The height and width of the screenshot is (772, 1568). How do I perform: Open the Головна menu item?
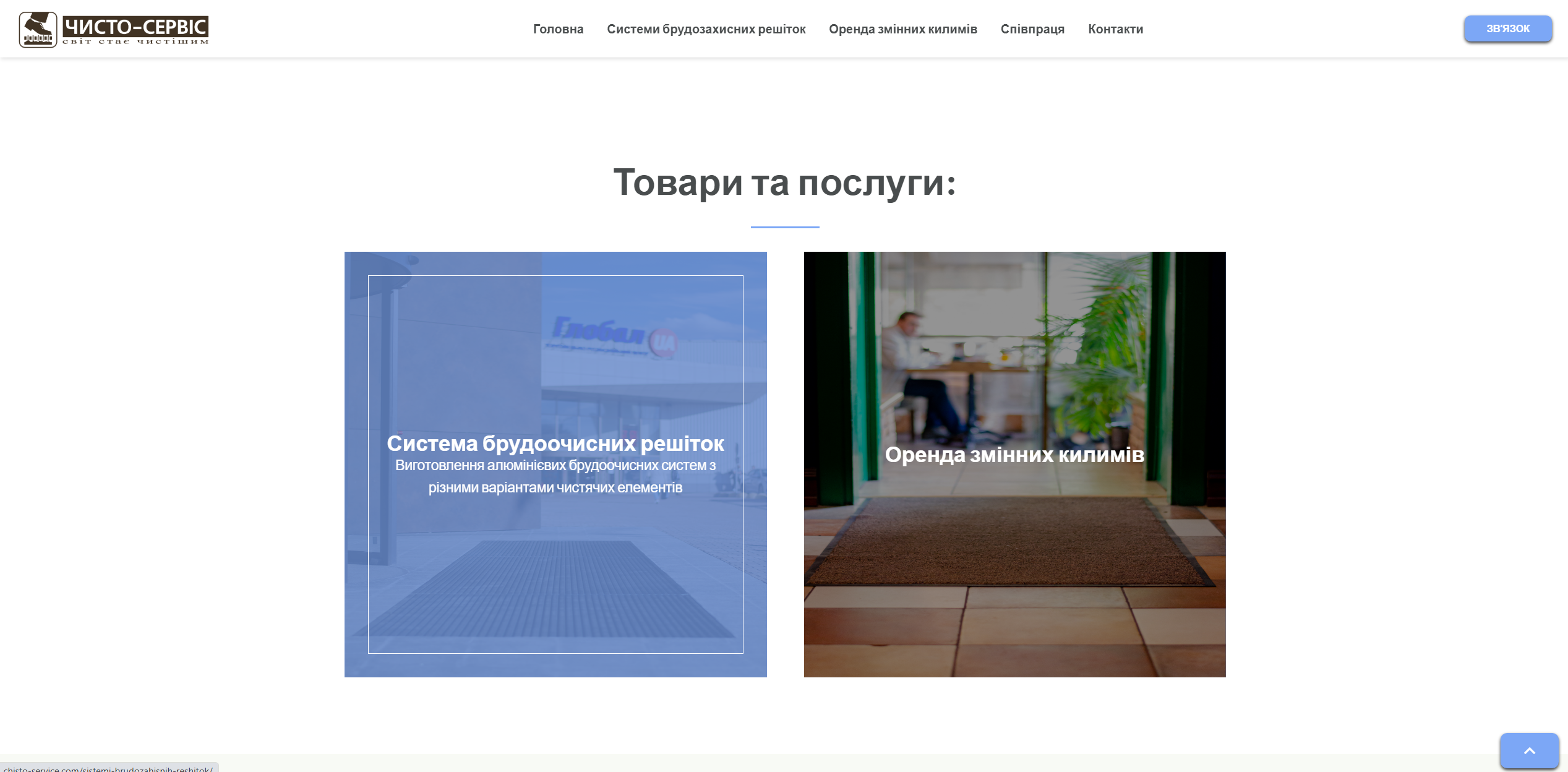[x=558, y=29]
